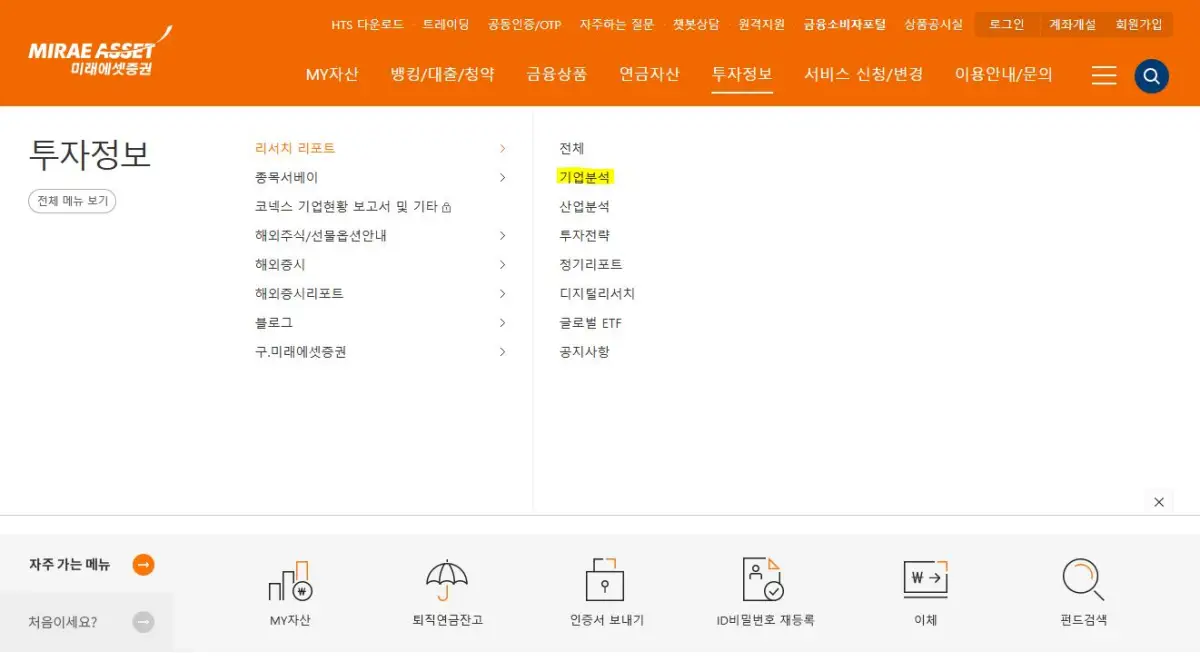Collapse the 처음이세요? panel with minus button
The width and height of the screenshot is (1200, 671).
pyautogui.click(x=143, y=622)
